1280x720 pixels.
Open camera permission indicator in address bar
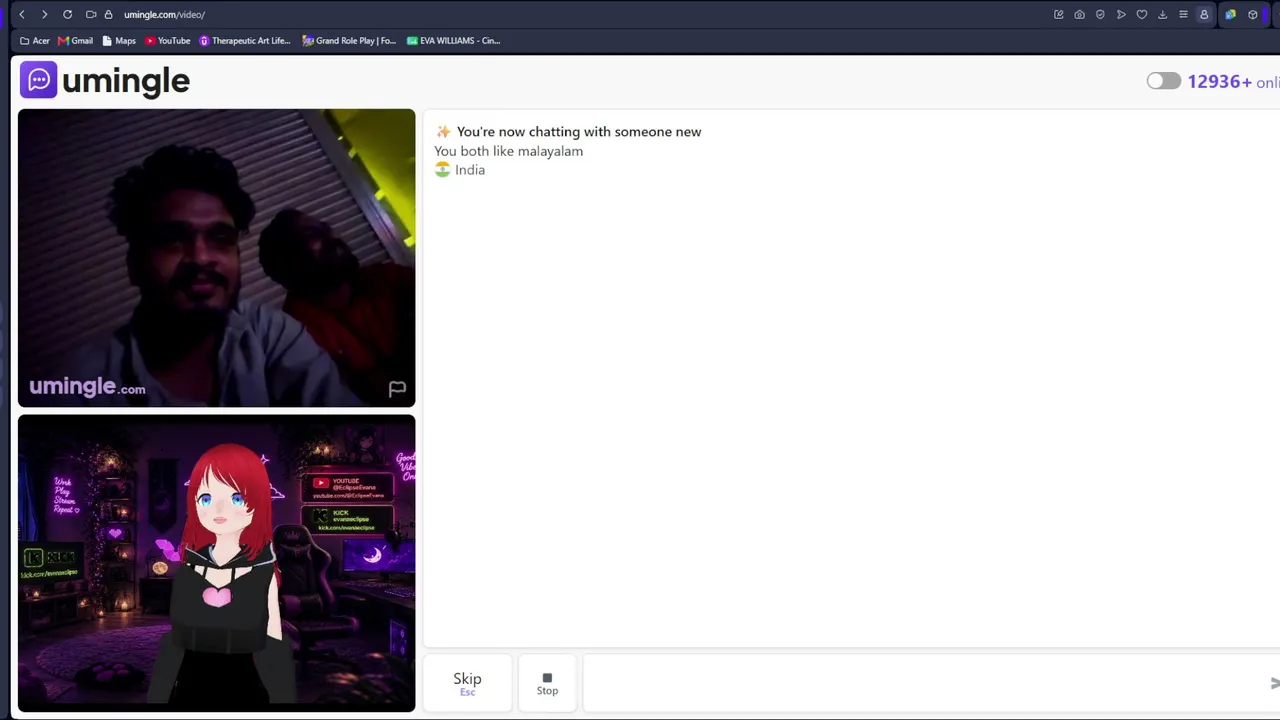(91, 14)
